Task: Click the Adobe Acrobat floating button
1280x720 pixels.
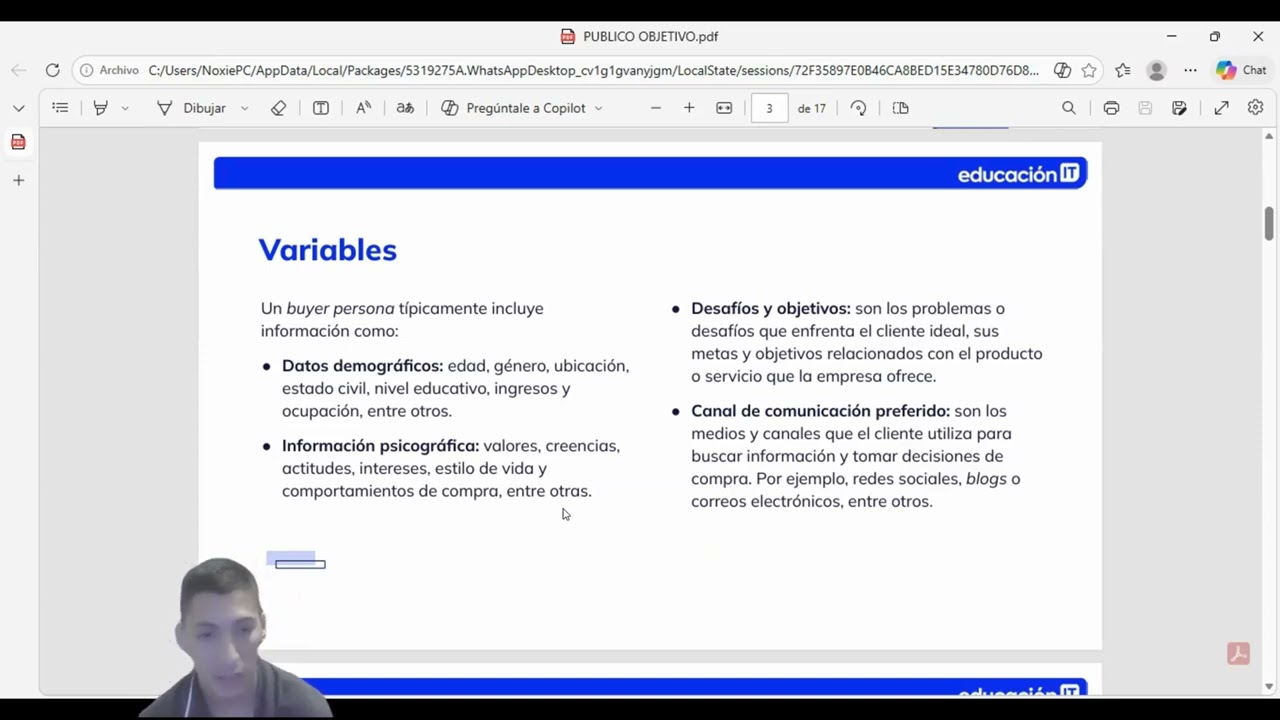Action: [1238, 654]
